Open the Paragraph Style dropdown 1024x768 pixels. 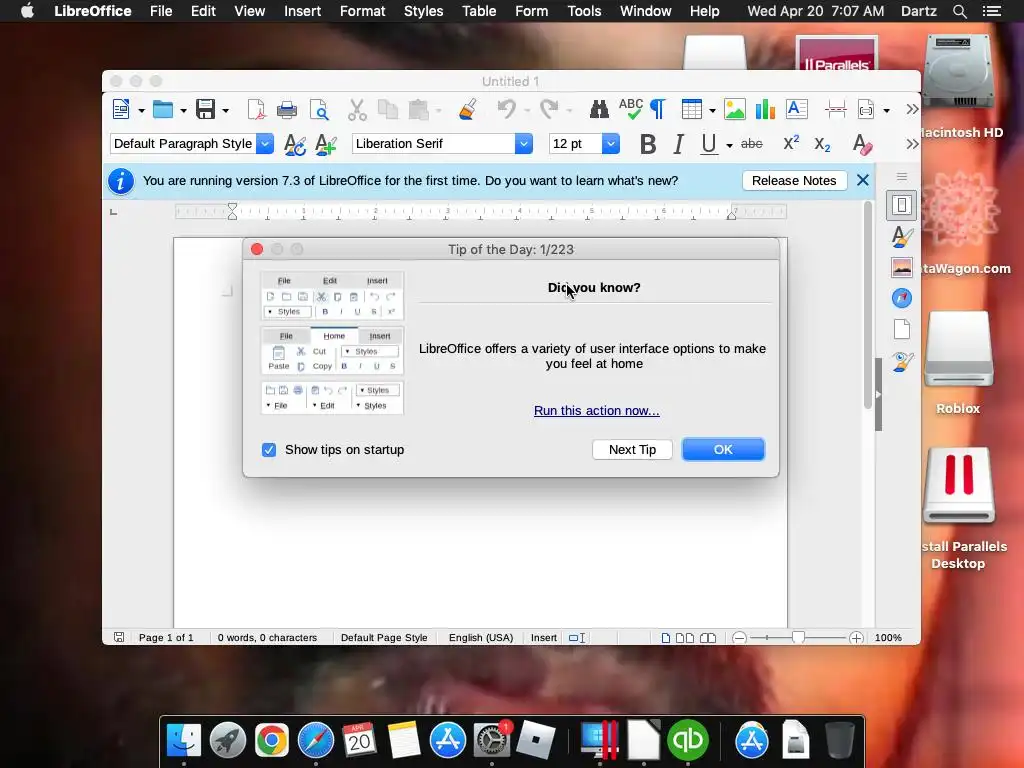coord(264,144)
